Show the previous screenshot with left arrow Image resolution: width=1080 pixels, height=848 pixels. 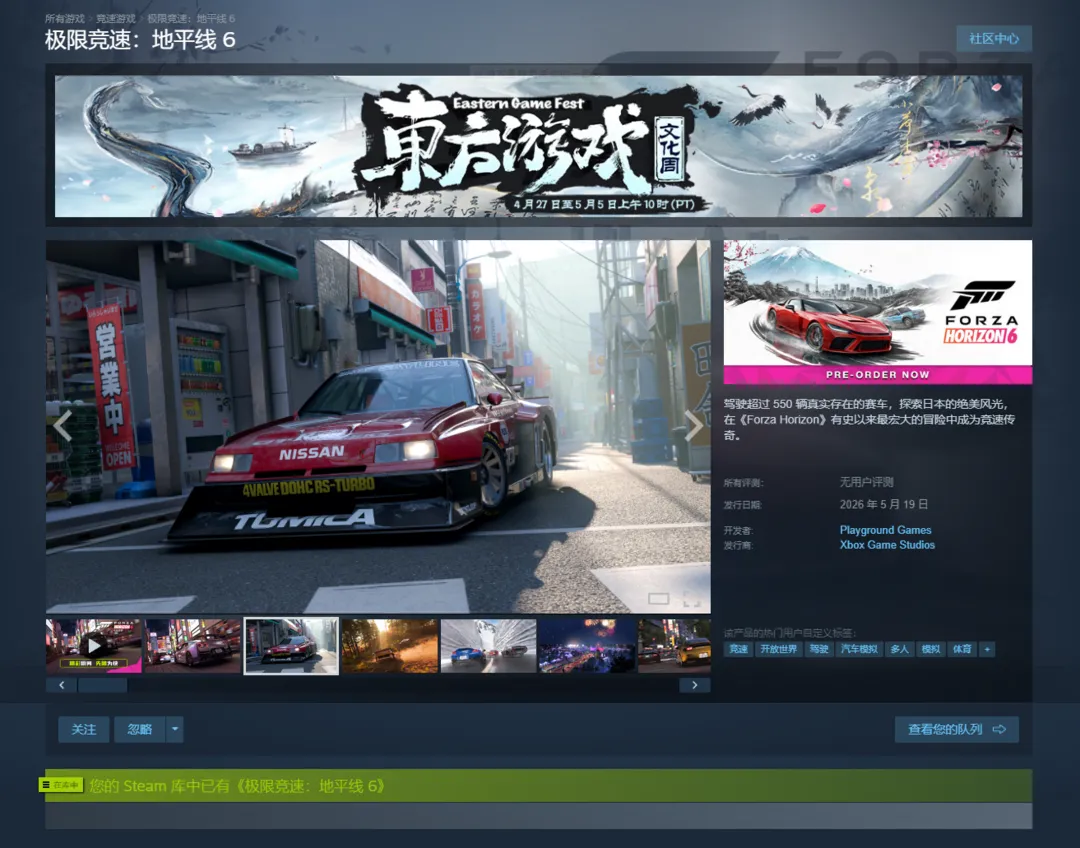point(63,426)
